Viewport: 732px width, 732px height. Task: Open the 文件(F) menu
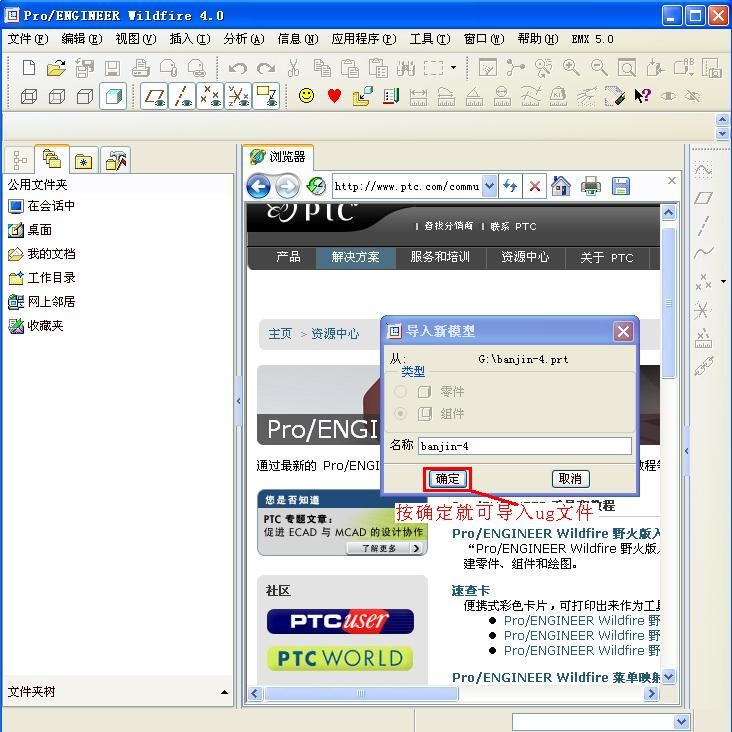coord(27,39)
